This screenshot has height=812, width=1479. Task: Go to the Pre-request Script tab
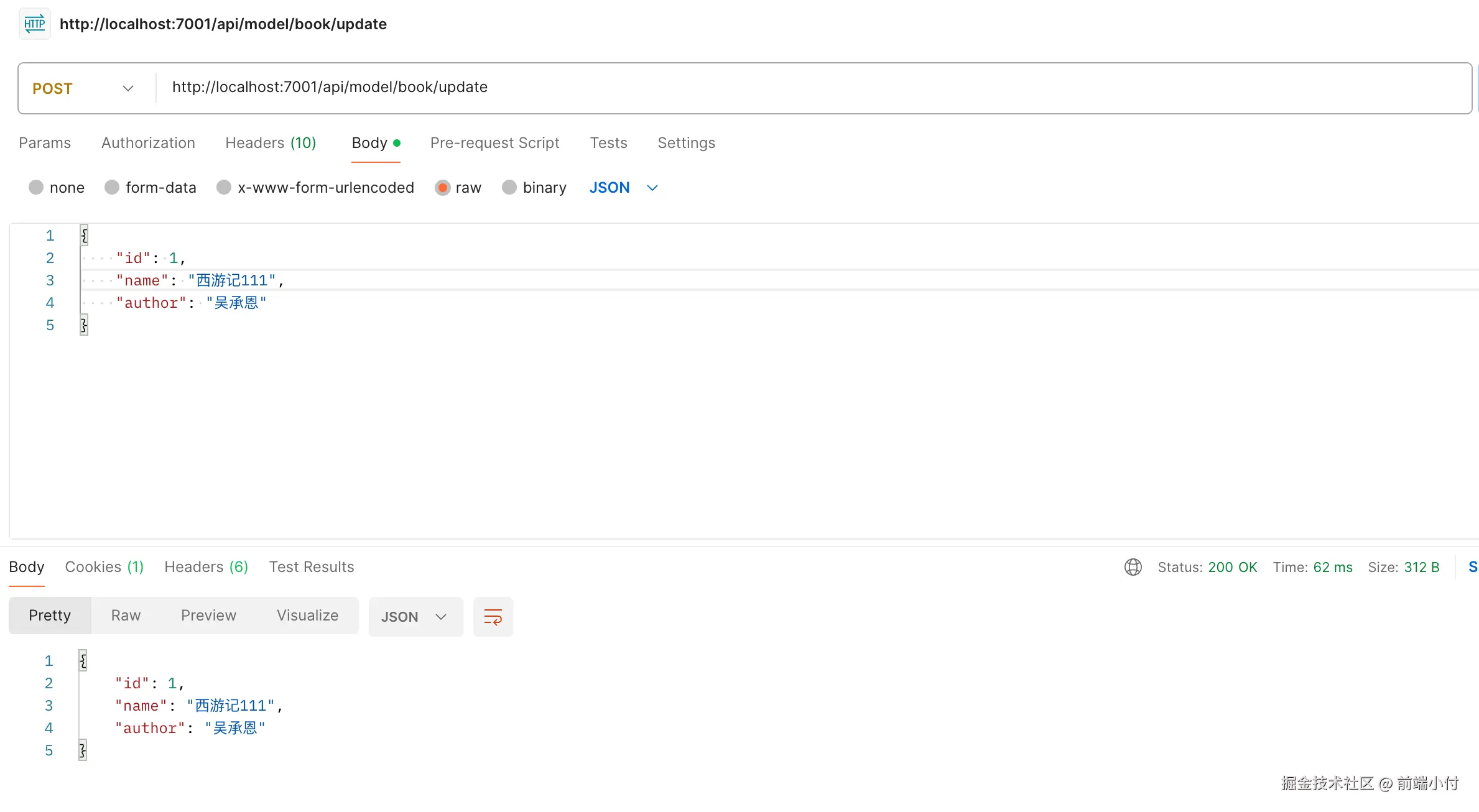494,143
